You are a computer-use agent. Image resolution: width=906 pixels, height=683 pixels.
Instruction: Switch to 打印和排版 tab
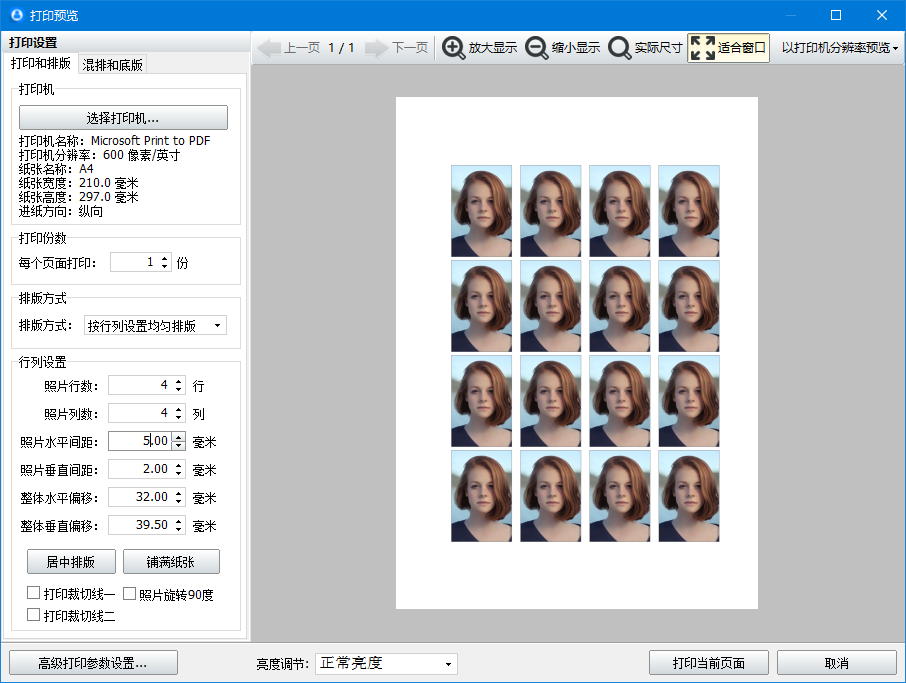click(40, 63)
